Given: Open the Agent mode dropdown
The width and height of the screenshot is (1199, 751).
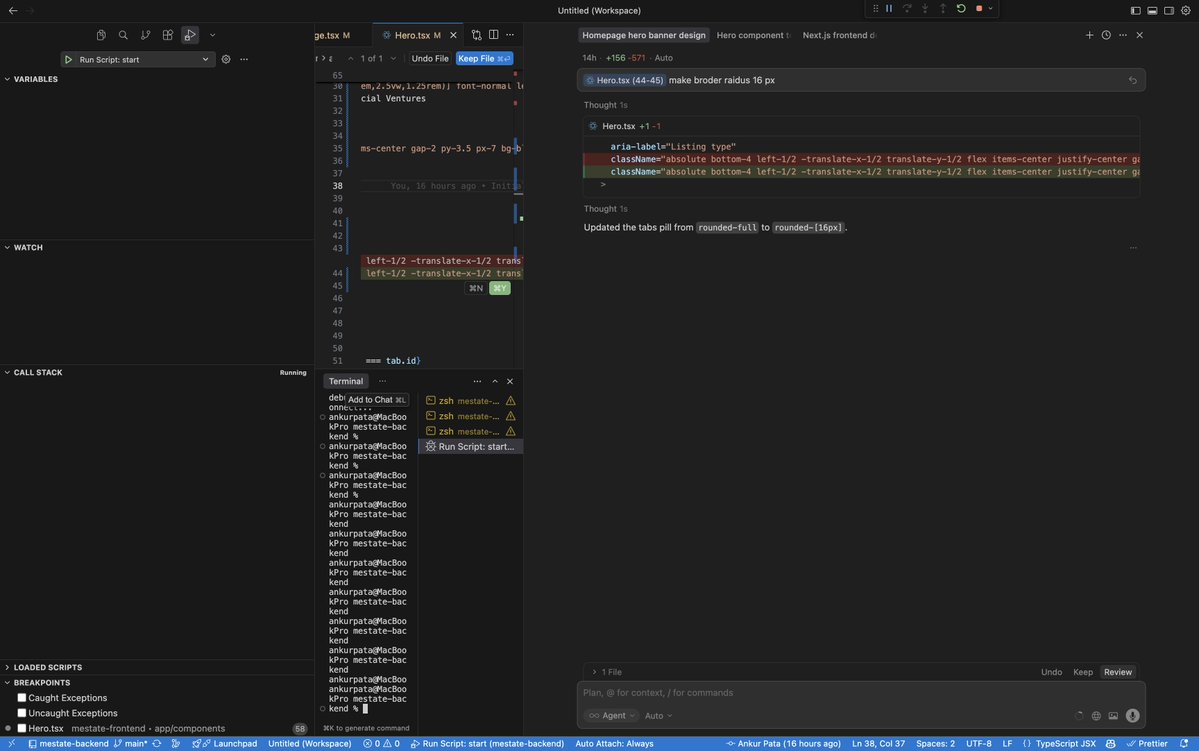Looking at the screenshot, I should [612, 716].
